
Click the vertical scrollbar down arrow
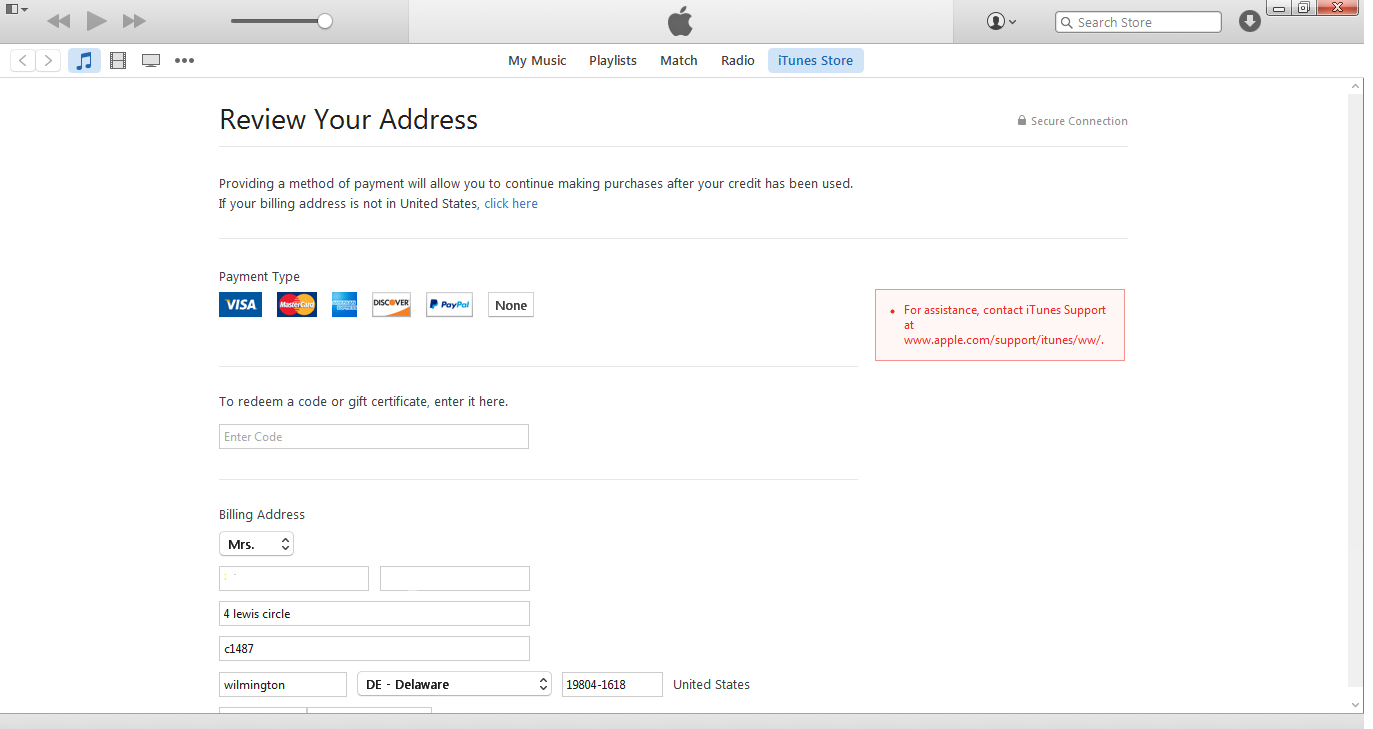1355,704
